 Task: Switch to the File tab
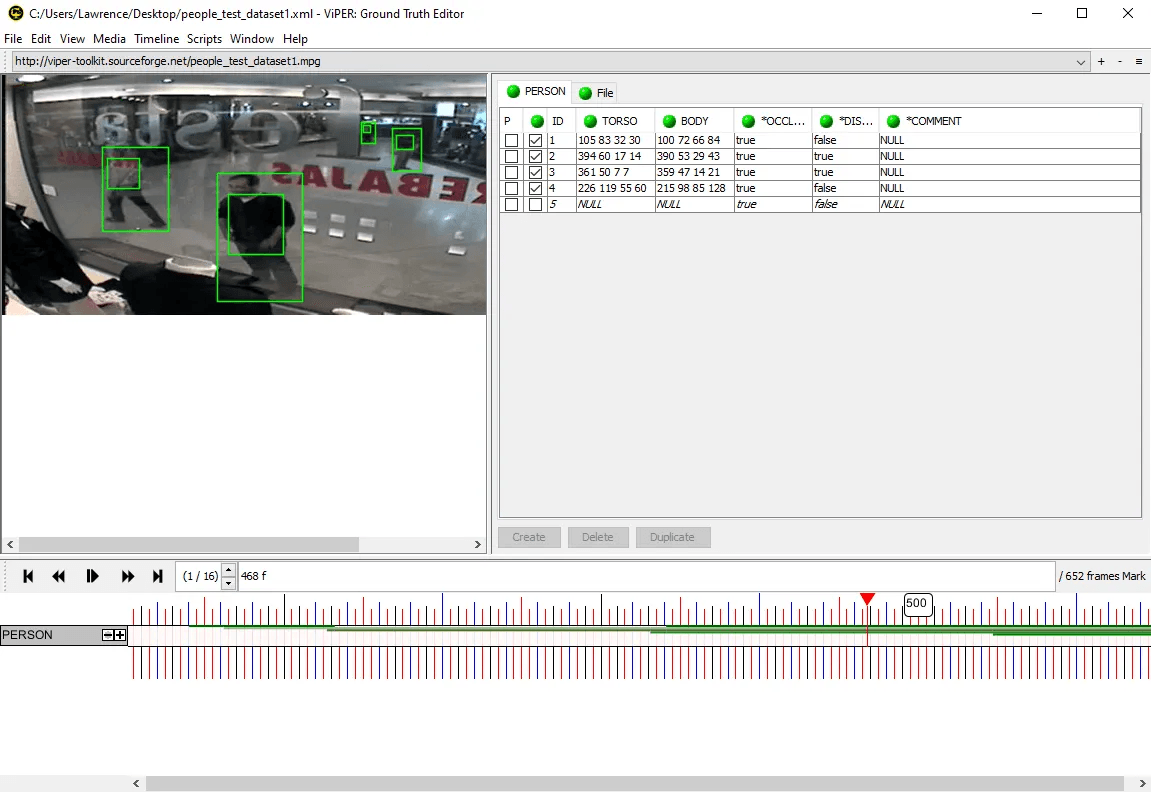(596, 93)
